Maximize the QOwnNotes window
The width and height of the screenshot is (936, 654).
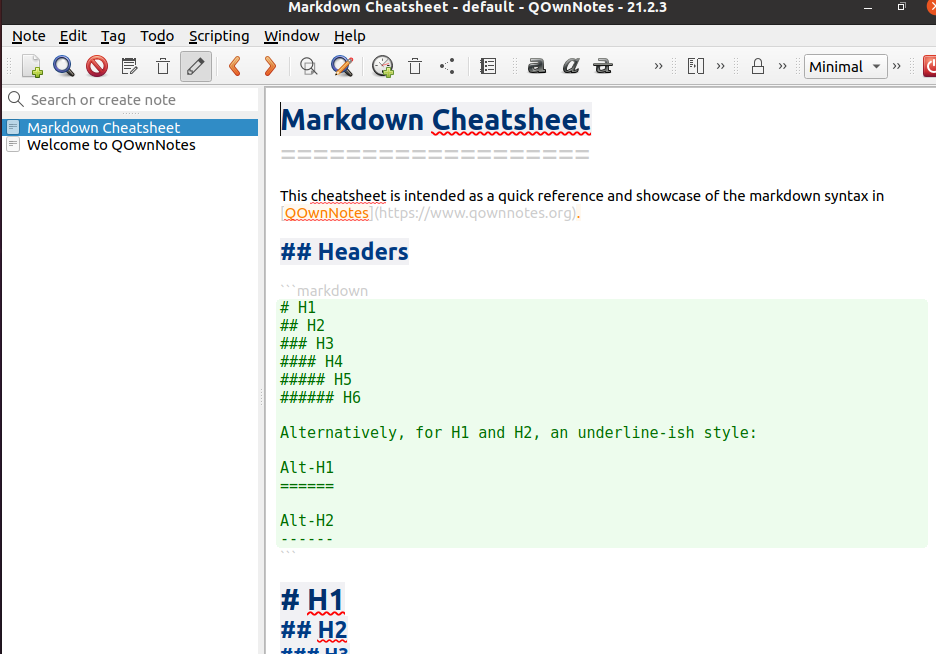point(901,7)
